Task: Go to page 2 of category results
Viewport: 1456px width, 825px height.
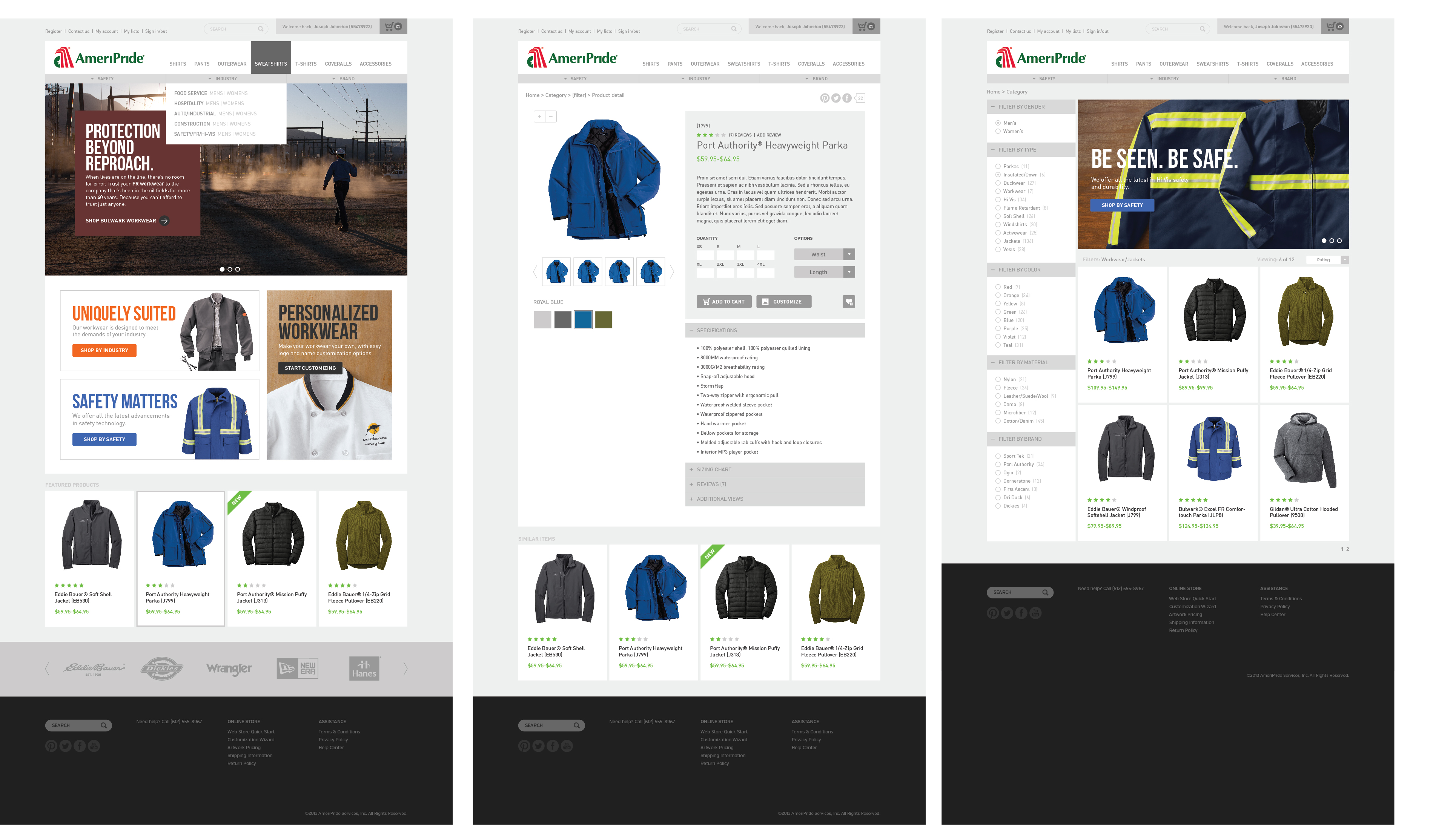Action: click(1348, 549)
